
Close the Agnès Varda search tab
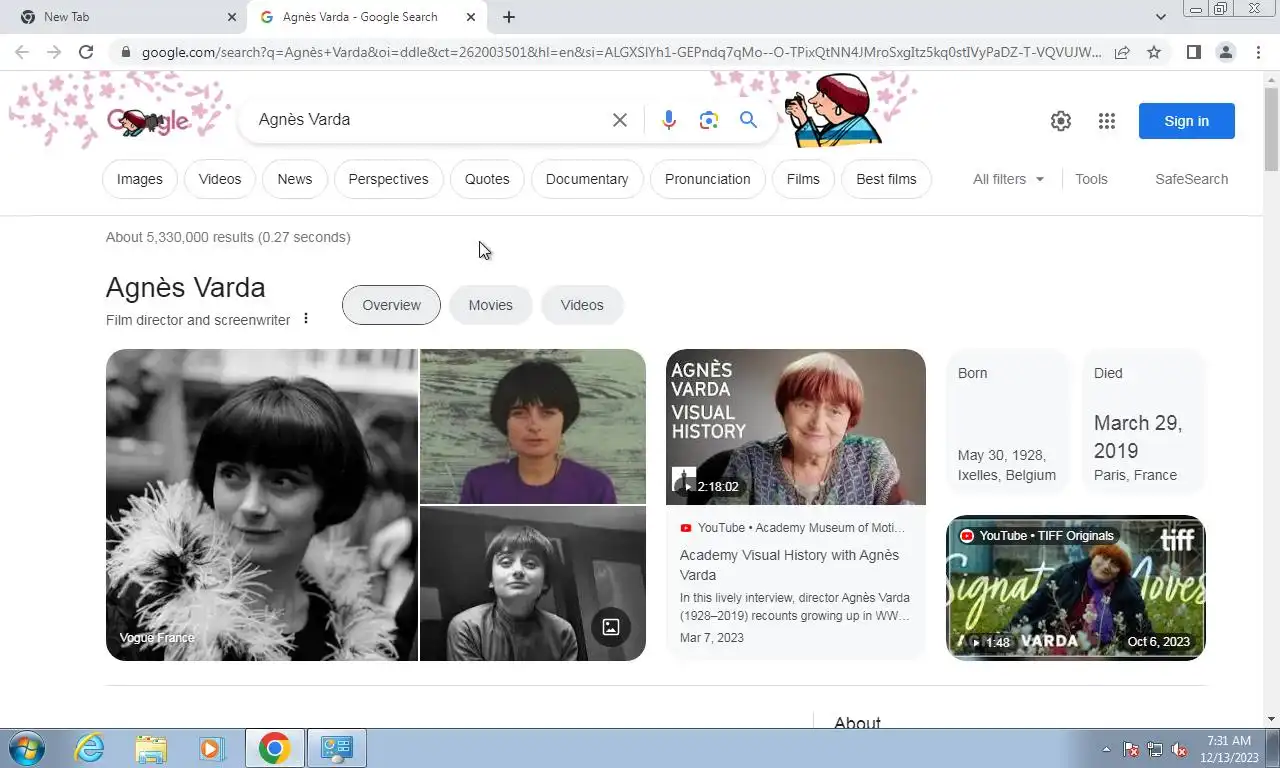point(471,17)
